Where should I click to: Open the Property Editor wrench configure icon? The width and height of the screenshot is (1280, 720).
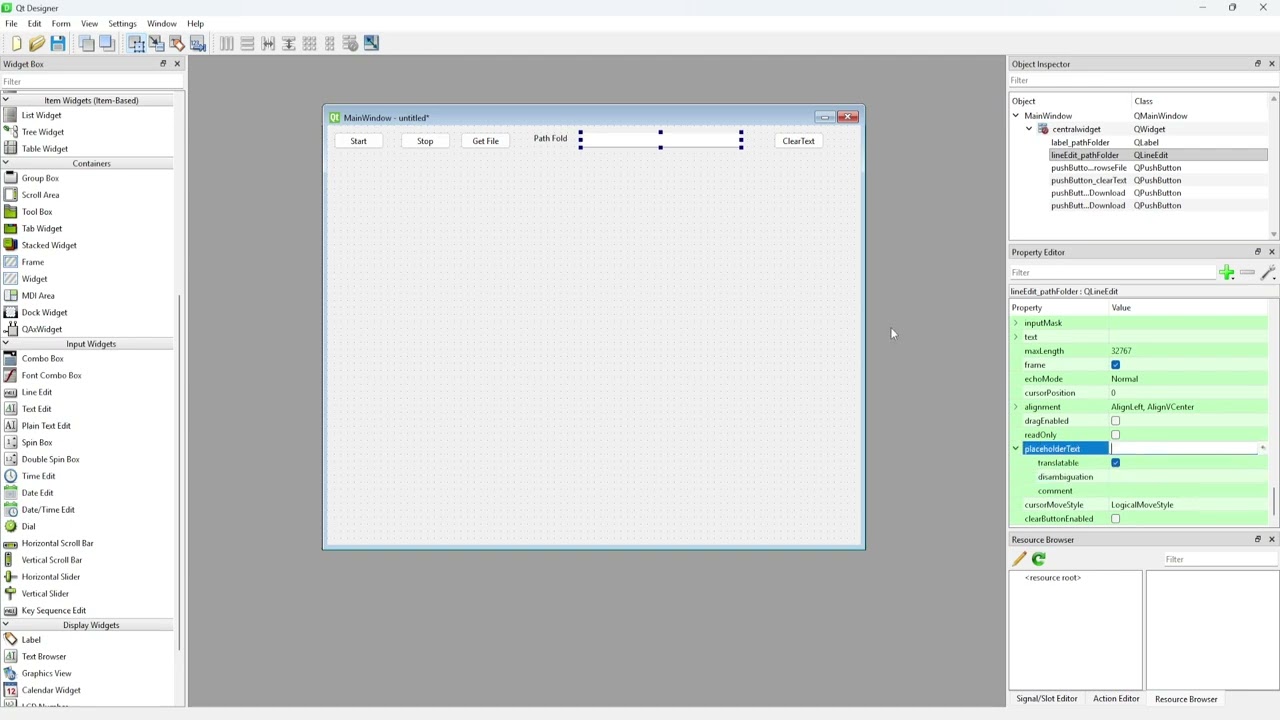pyautogui.click(x=1268, y=272)
